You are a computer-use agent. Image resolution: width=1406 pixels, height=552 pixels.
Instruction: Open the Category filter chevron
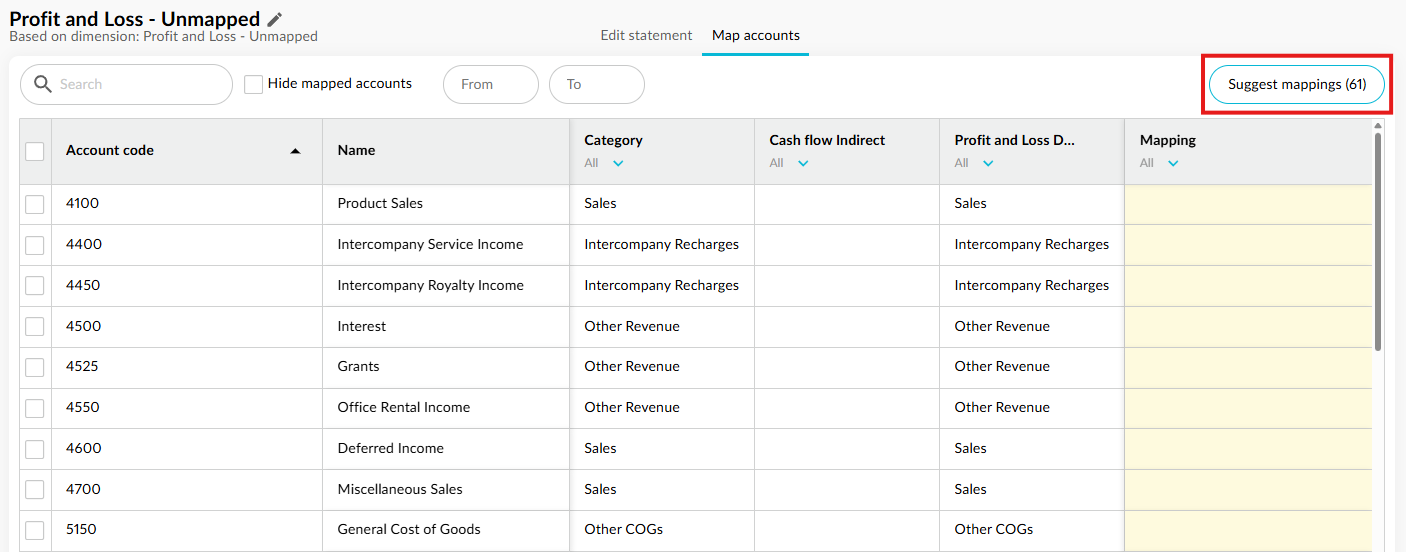618,163
